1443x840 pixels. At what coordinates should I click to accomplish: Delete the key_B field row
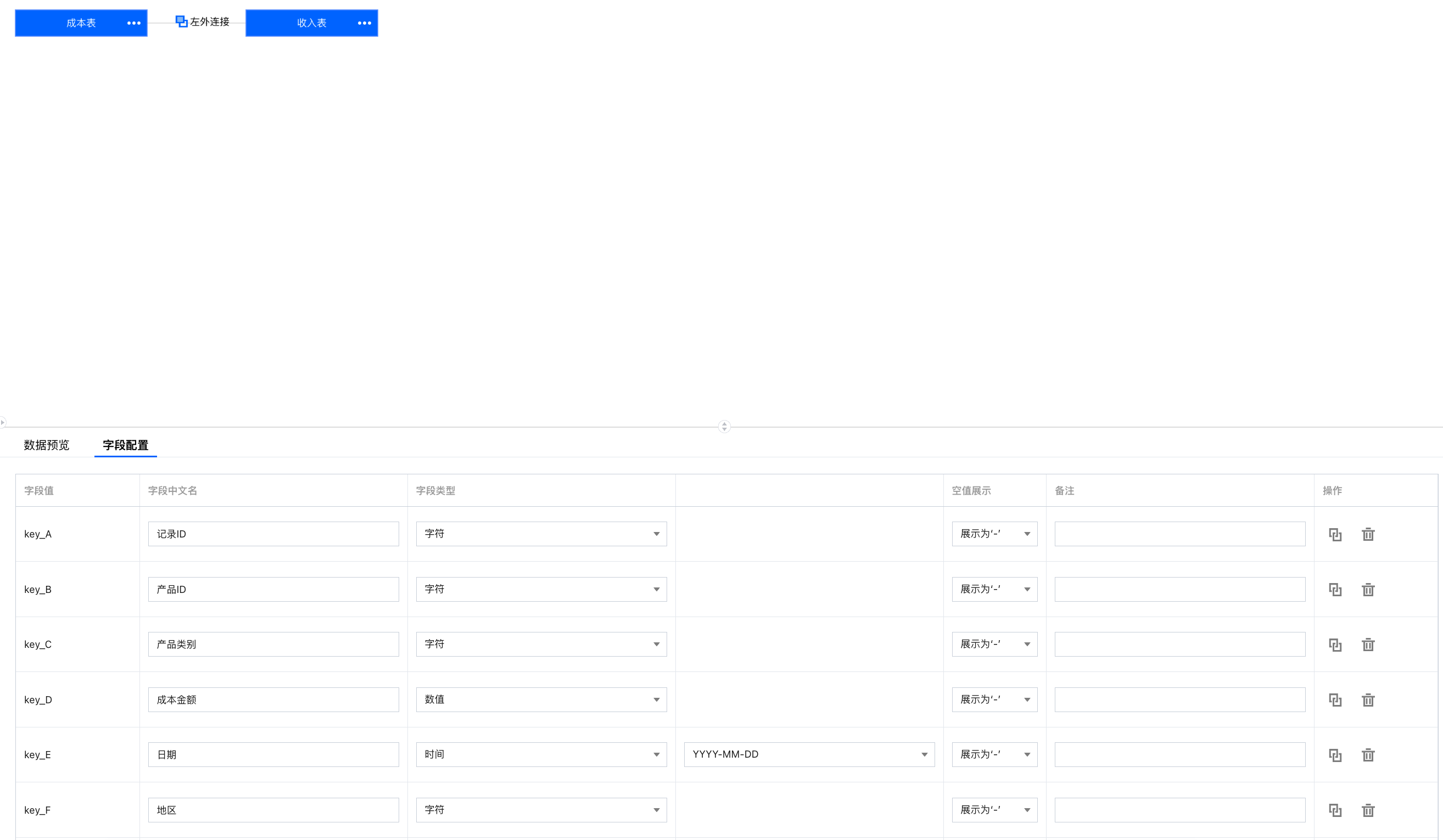point(1368,589)
